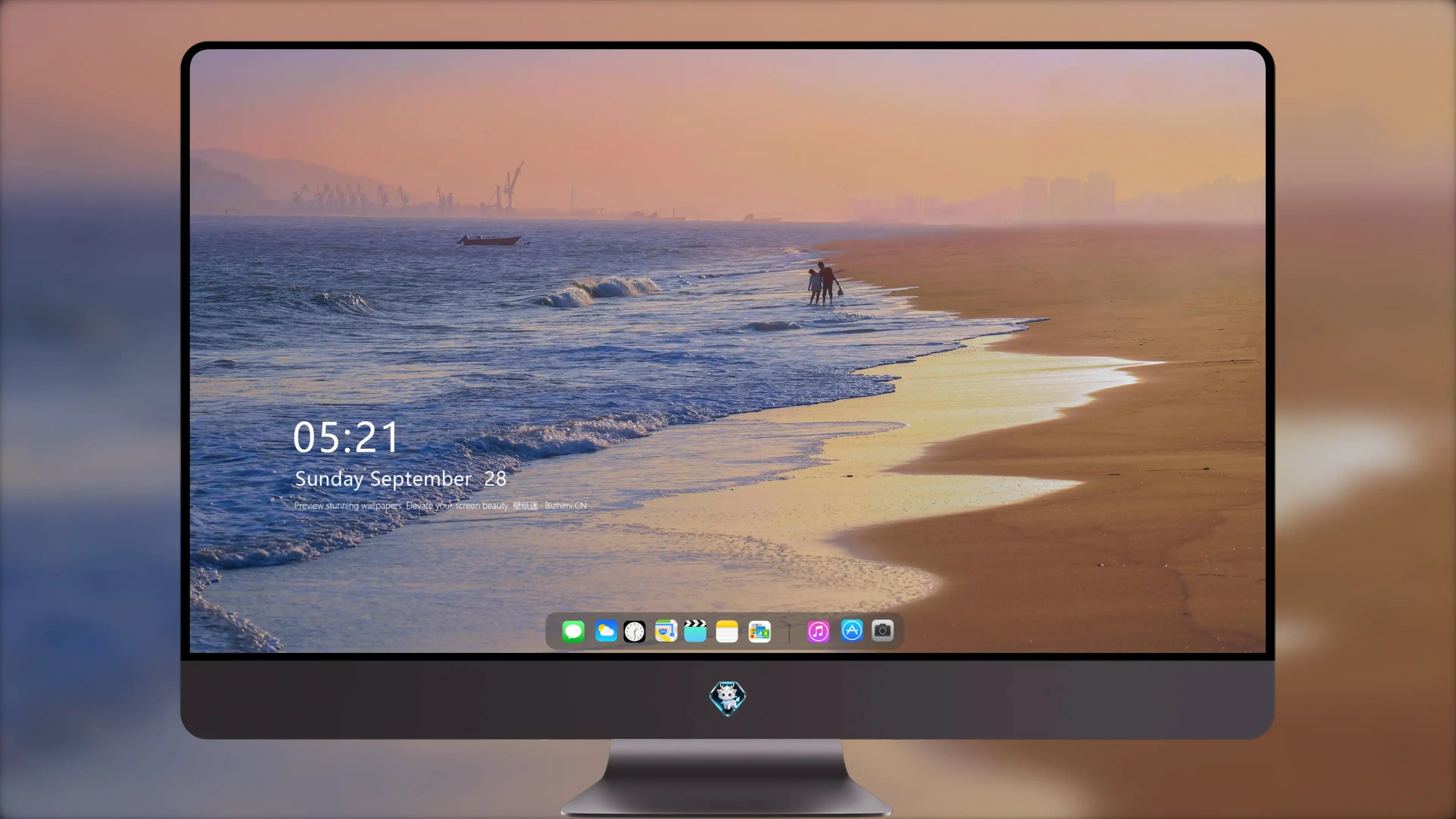Open the yellow Notes app icon
The height and width of the screenshot is (819, 1456).
tap(727, 631)
